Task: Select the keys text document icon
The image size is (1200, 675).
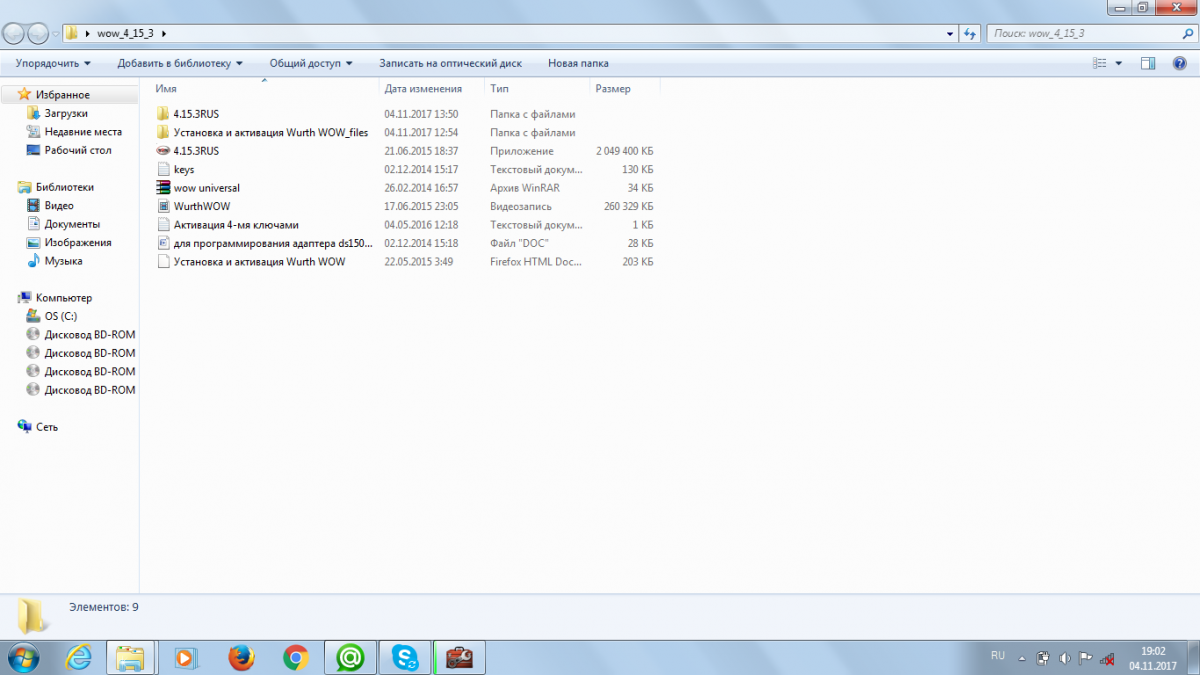Action: click(x=164, y=169)
